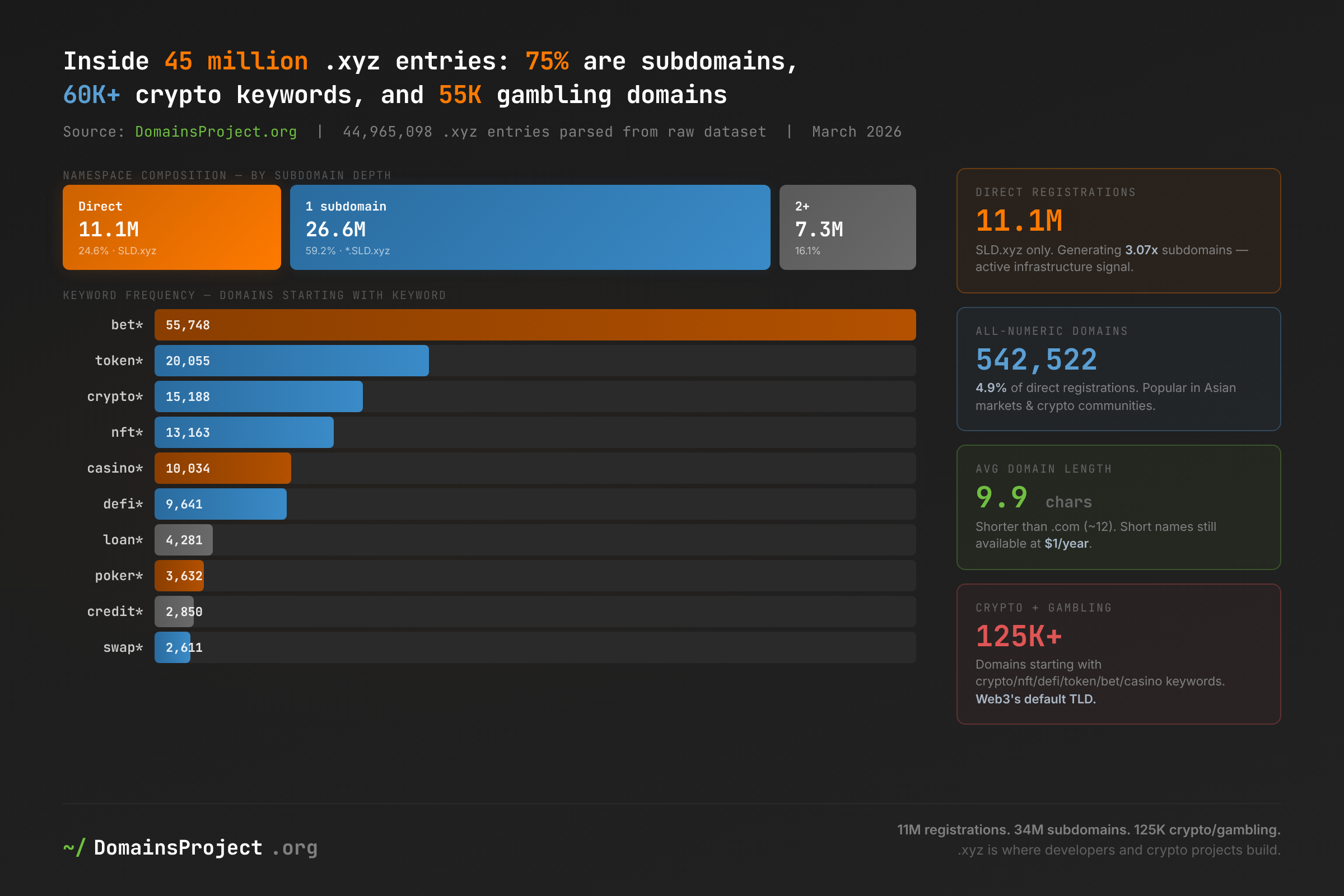Open the All-Numeric Domains stat card

click(x=1118, y=369)
